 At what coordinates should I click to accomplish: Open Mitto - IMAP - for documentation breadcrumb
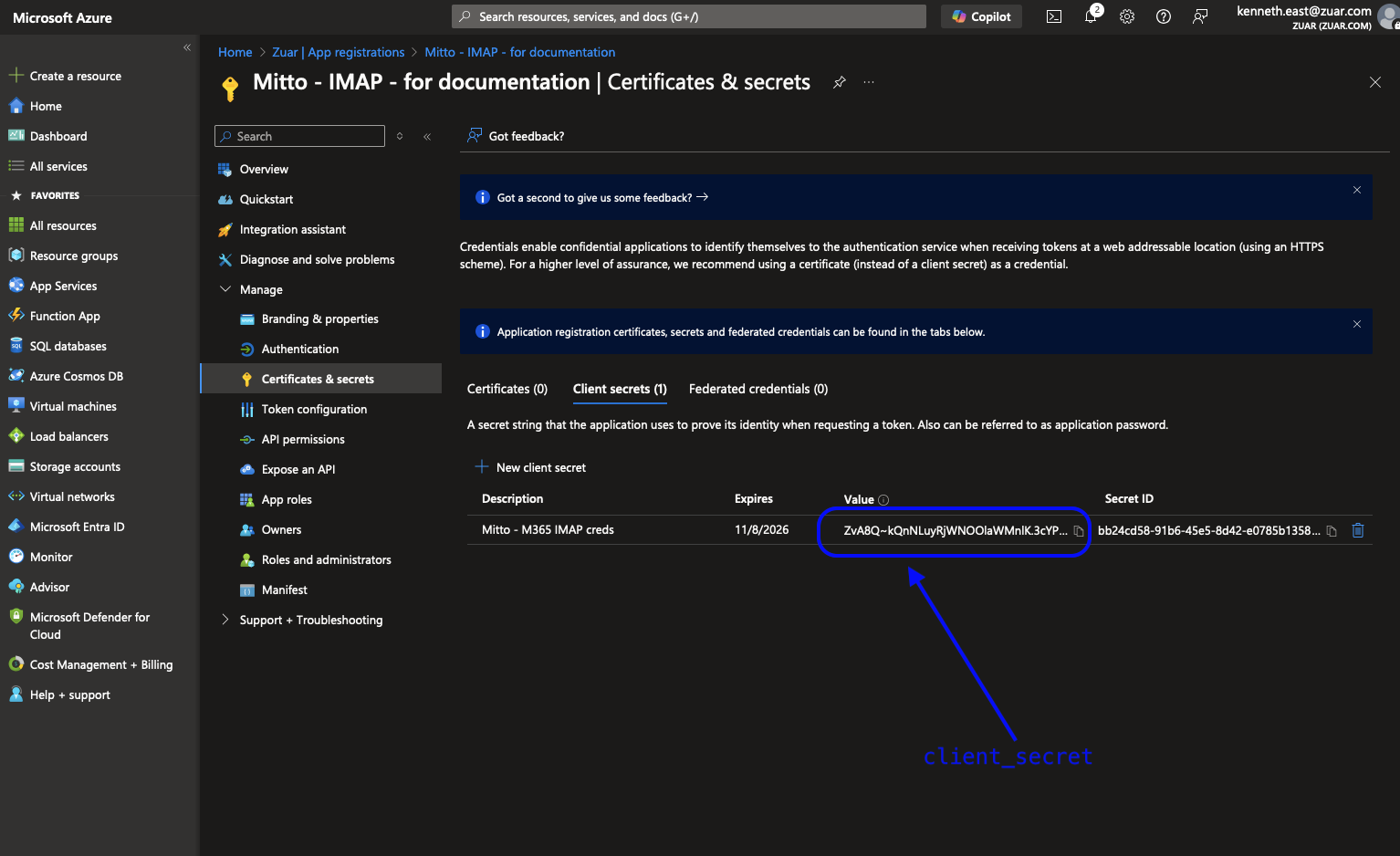[520, 52]
